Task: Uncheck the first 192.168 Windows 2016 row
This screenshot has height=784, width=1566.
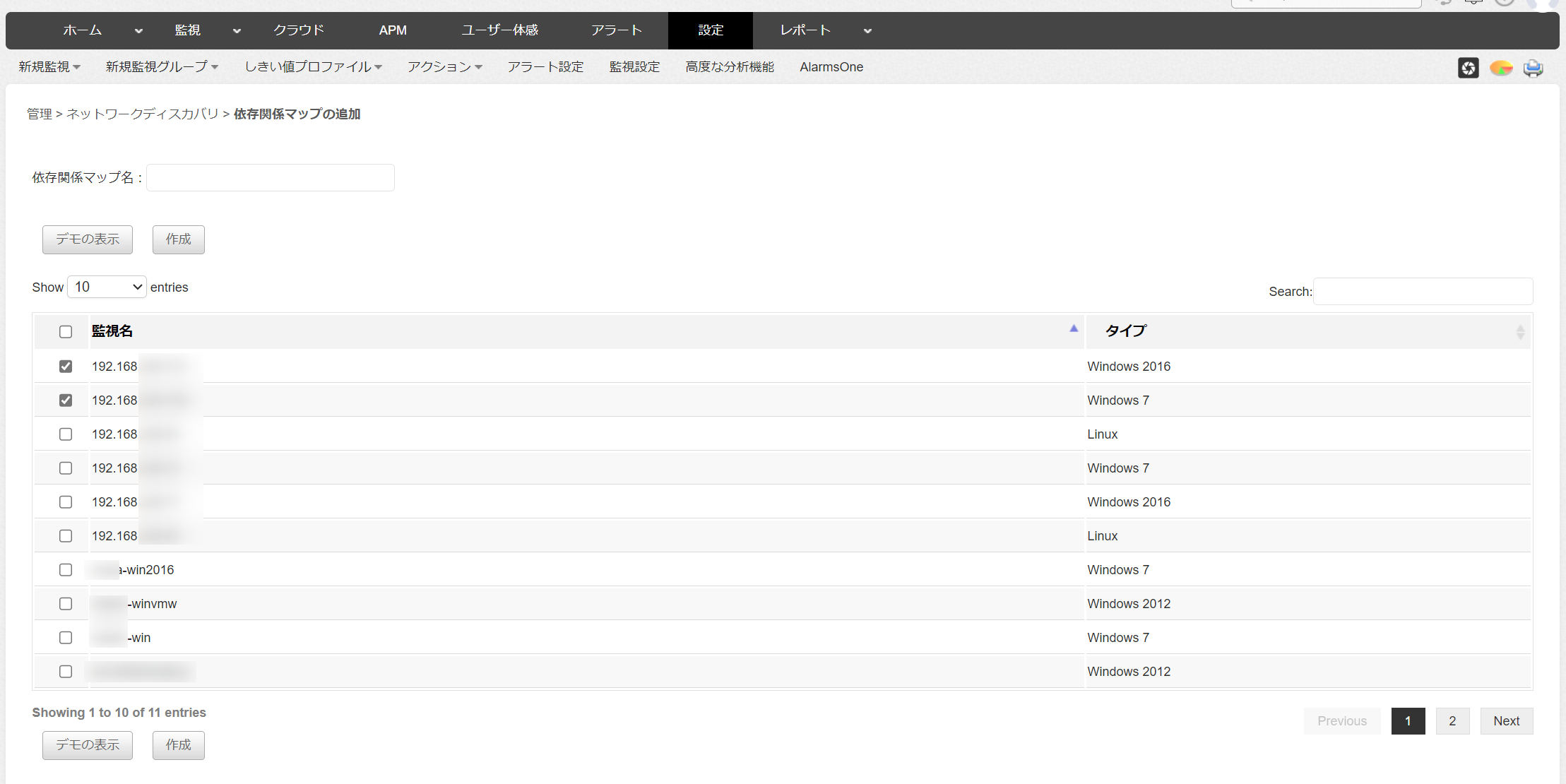Action: pyautogui.click(x=66, y=367)
